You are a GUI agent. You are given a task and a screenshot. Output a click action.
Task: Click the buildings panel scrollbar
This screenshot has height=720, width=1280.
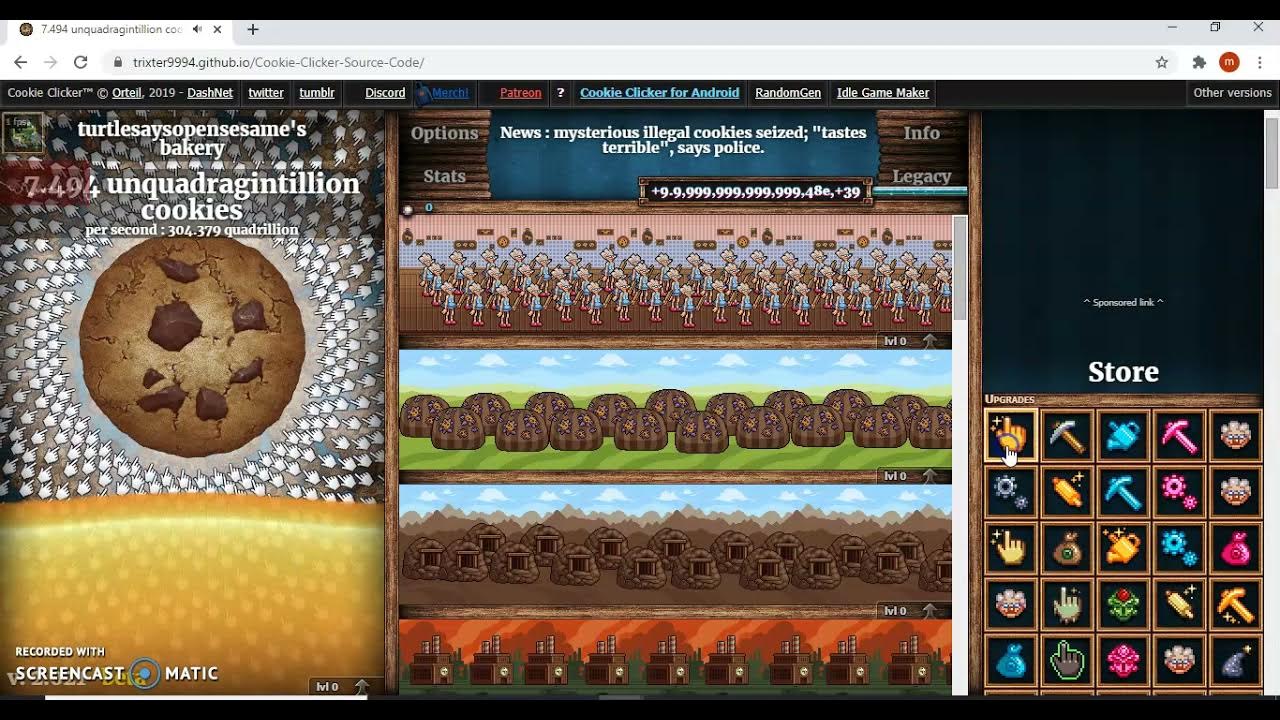point(960,268)
